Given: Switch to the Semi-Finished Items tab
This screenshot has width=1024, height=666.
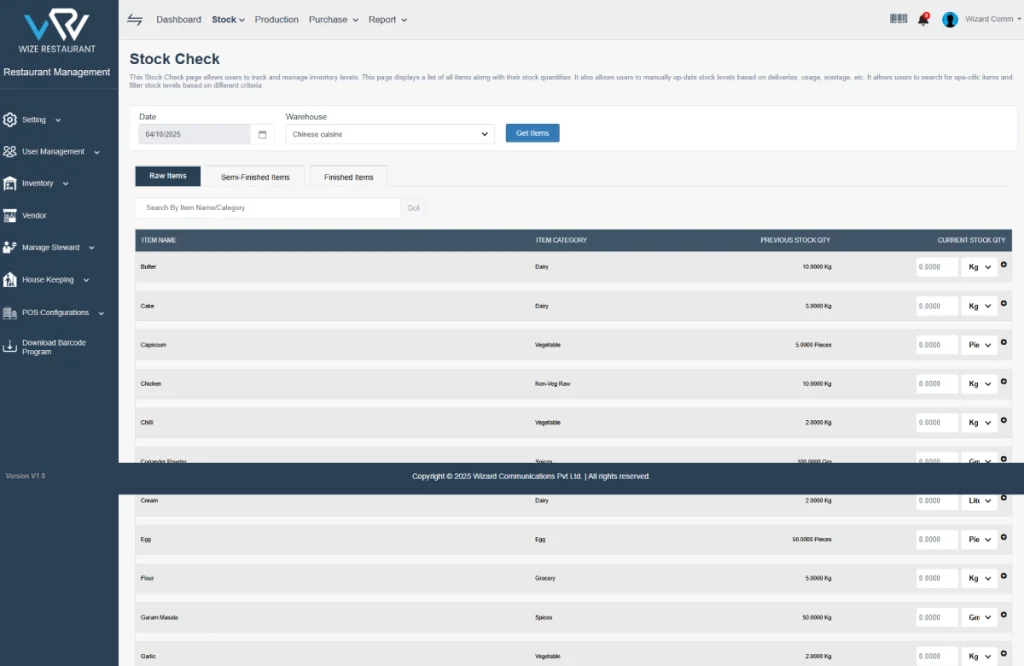Looking at the screenshot, I should coord(255,177).
